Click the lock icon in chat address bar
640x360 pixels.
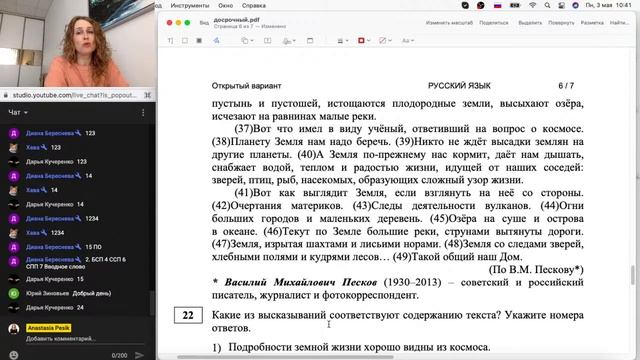coord(6,95)
